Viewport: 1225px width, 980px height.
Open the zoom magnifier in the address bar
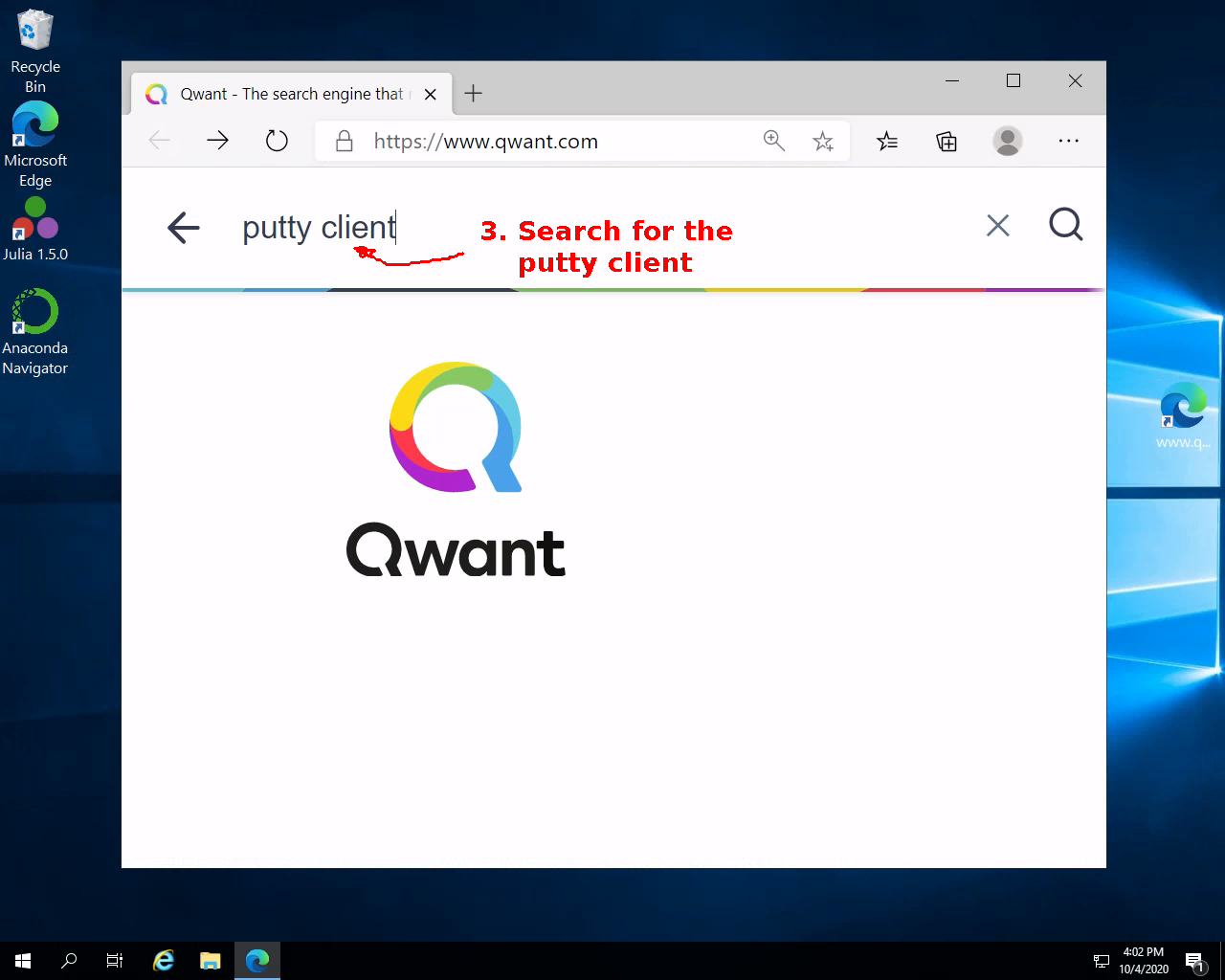773,142
